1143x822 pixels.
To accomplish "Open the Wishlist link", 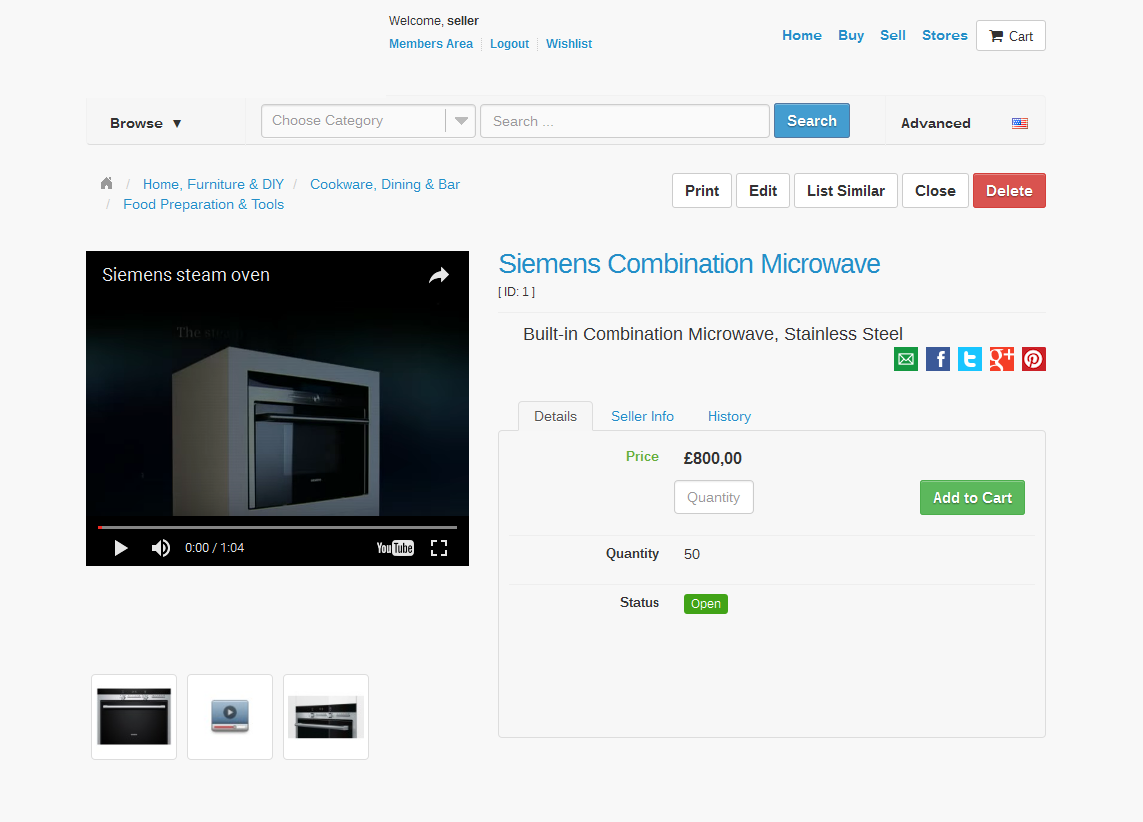I will coord(569,44).
